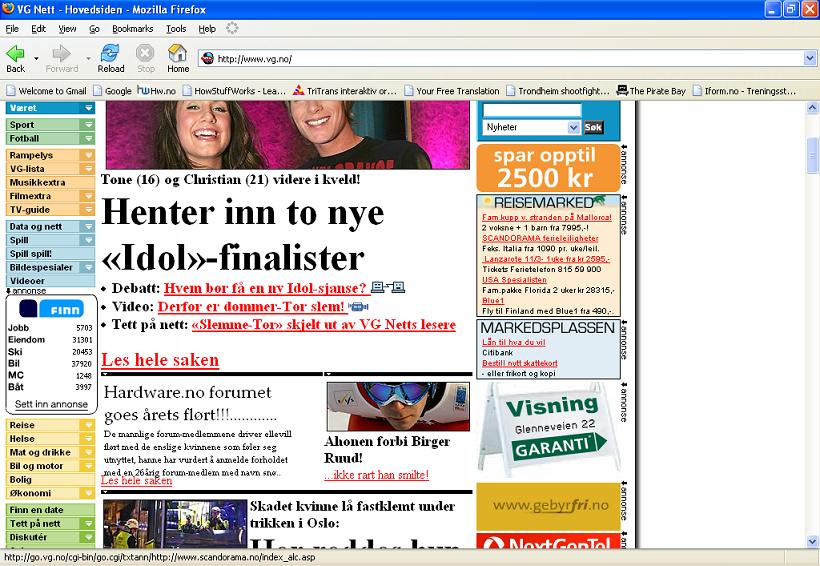Image resolution: width=820 pixels, height=566 pixels.
Task: Click Les hele saken under Idol story
Action: [x=160, y=360]
